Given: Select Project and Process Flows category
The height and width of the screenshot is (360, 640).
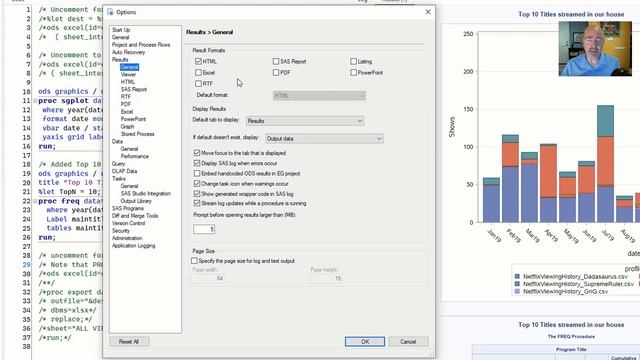Looking at the screenshot, I should [141, 44].
